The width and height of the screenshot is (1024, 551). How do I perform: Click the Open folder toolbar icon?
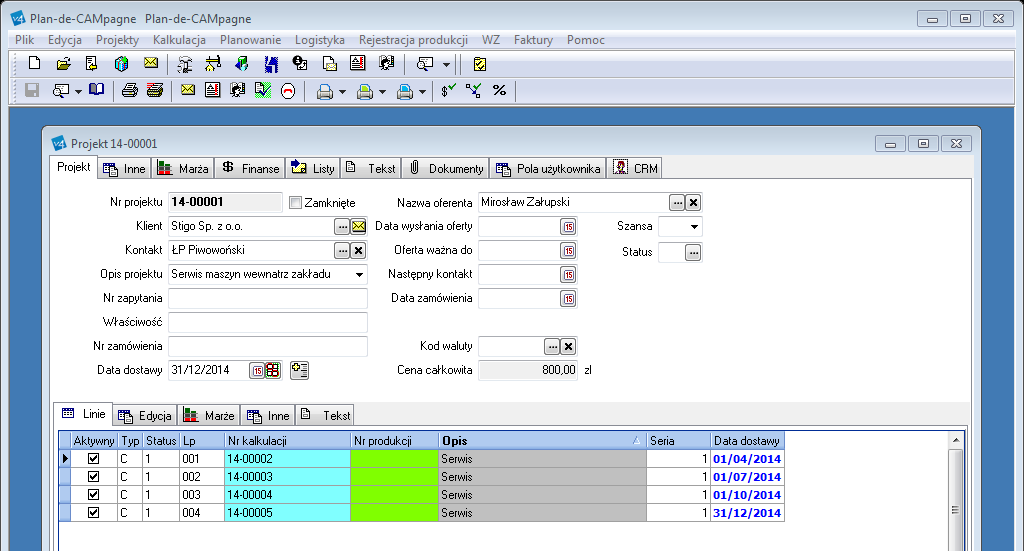pyautogui.click(x=63, y=63)
